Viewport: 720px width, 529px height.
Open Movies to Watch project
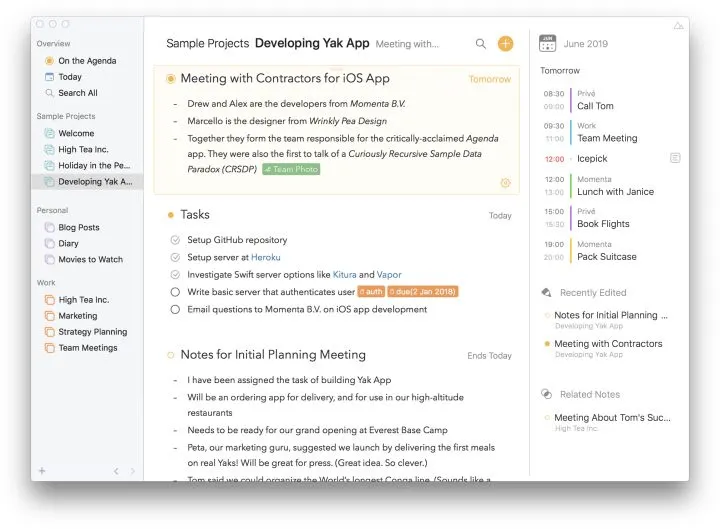click(x=84, y=259)
